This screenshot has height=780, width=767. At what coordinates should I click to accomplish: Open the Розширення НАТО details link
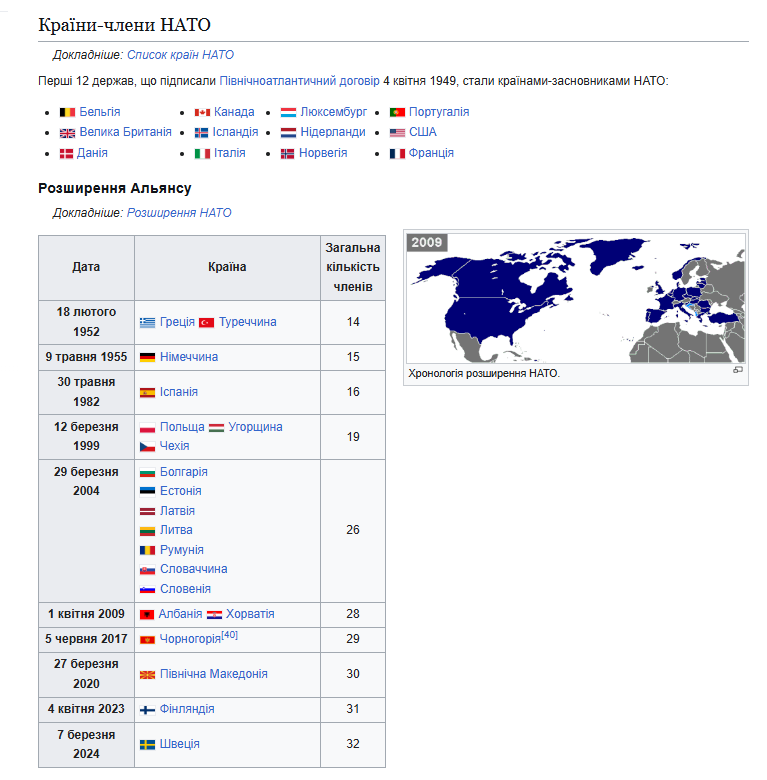point(179,213)
